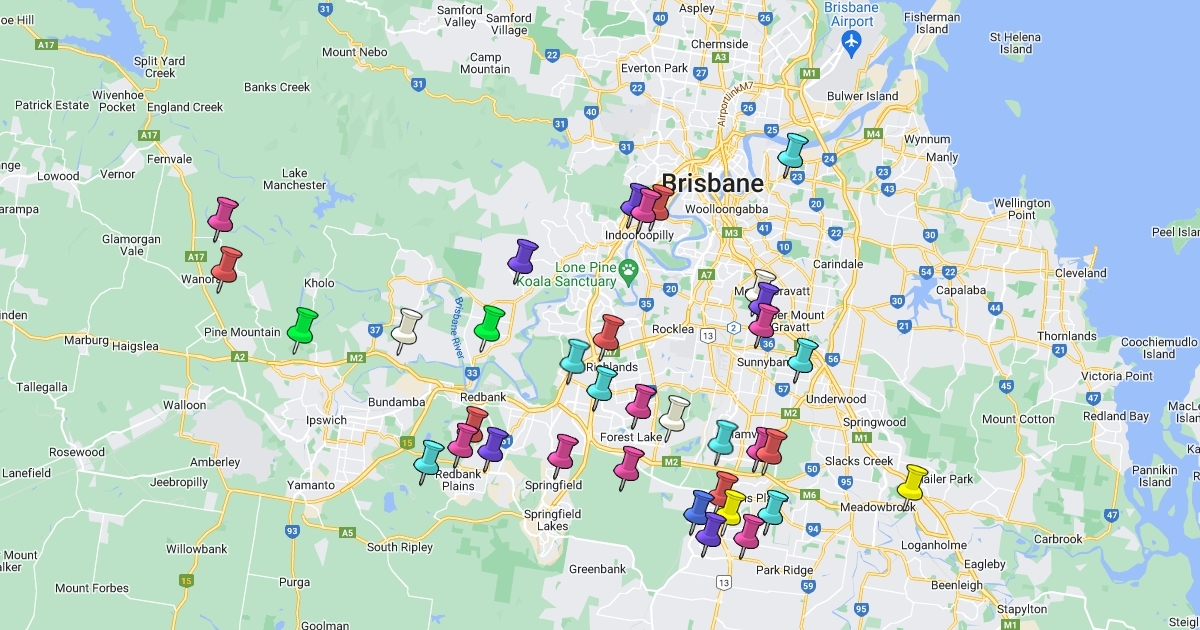This screenshot has height=630, width=1200.
Task: Open the magenta pin south of Fernvale
Action: [222, 214]
